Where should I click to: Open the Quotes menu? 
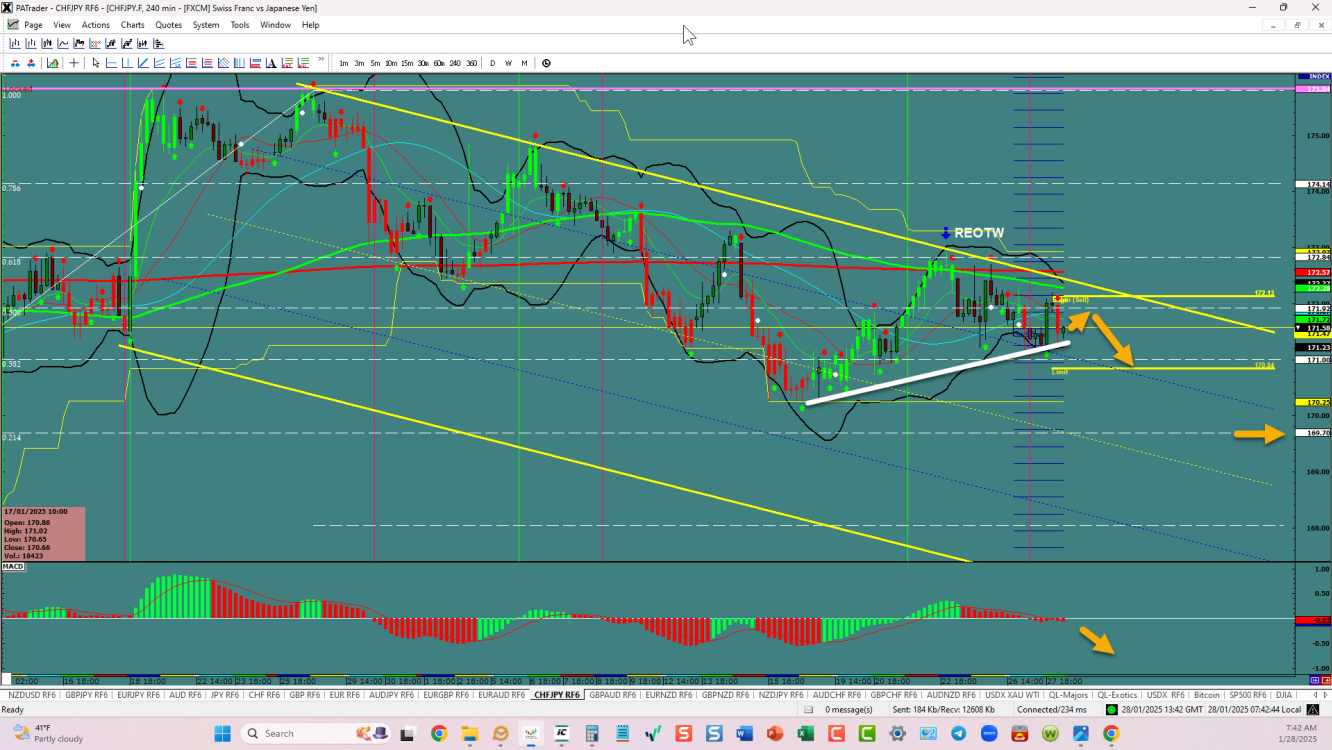point(169,24)
